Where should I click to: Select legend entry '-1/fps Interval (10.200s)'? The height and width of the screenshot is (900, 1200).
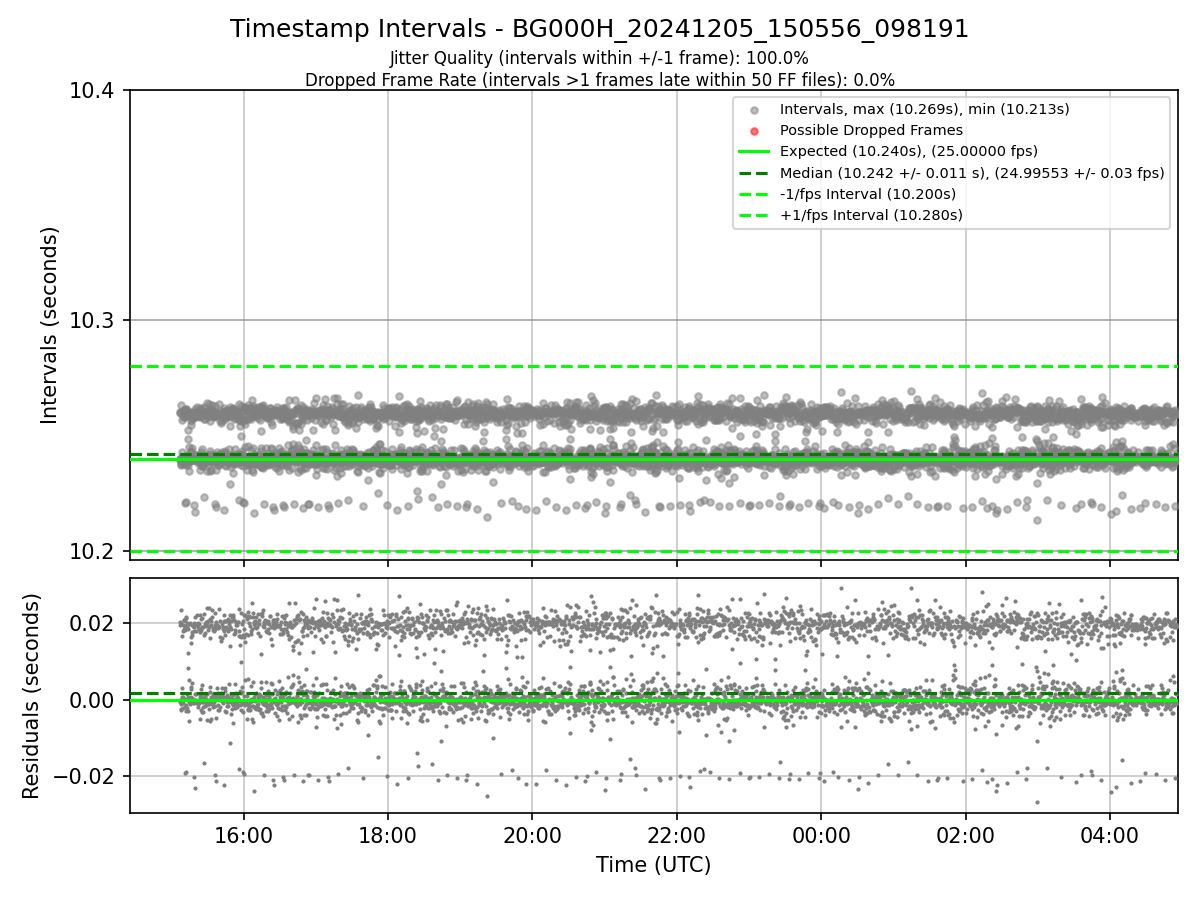click(868, 194)
